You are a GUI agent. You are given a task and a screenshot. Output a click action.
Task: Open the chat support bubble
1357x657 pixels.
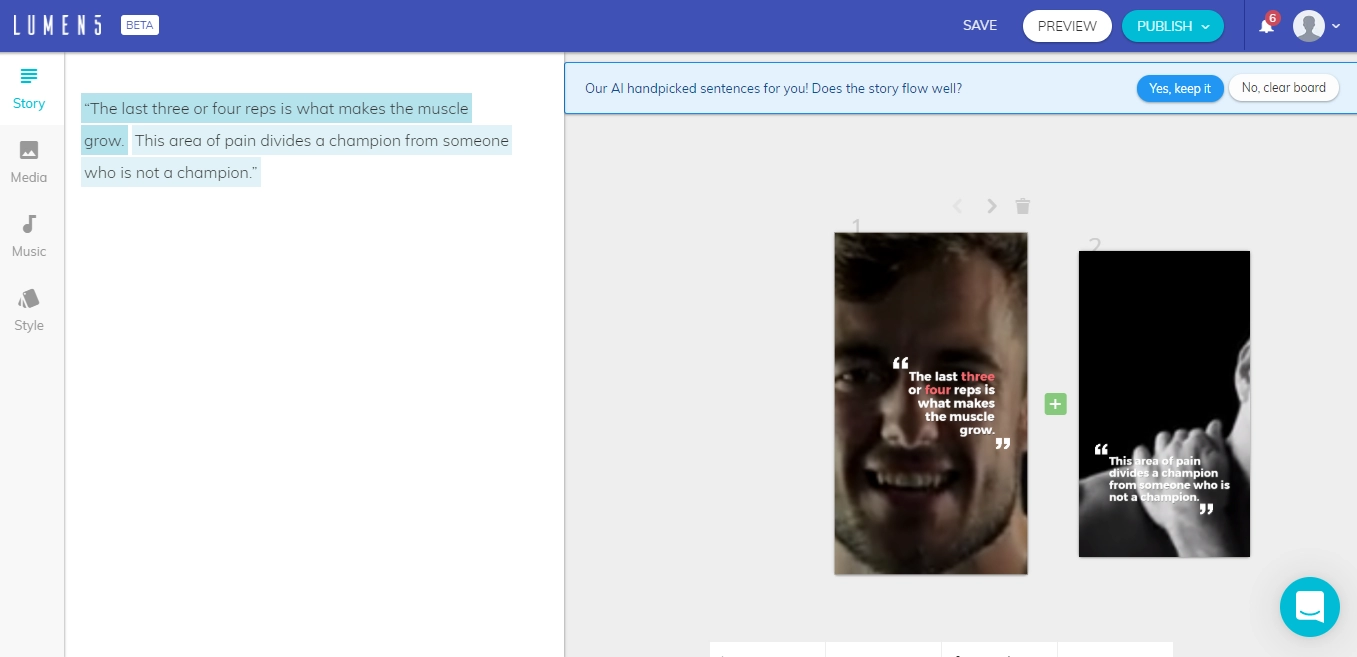click(x=1309, y=606)
